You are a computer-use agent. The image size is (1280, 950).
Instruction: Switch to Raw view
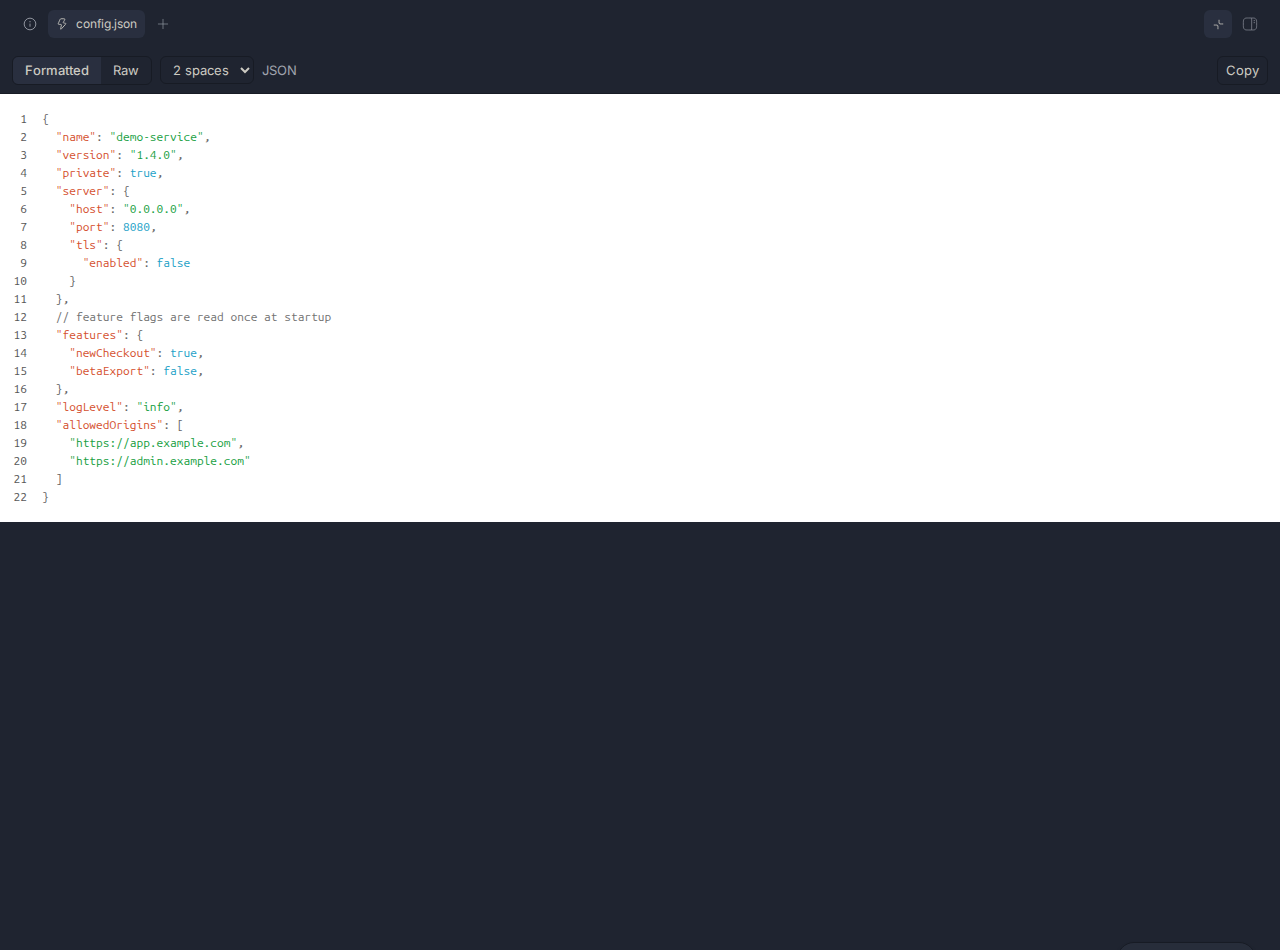126,70
